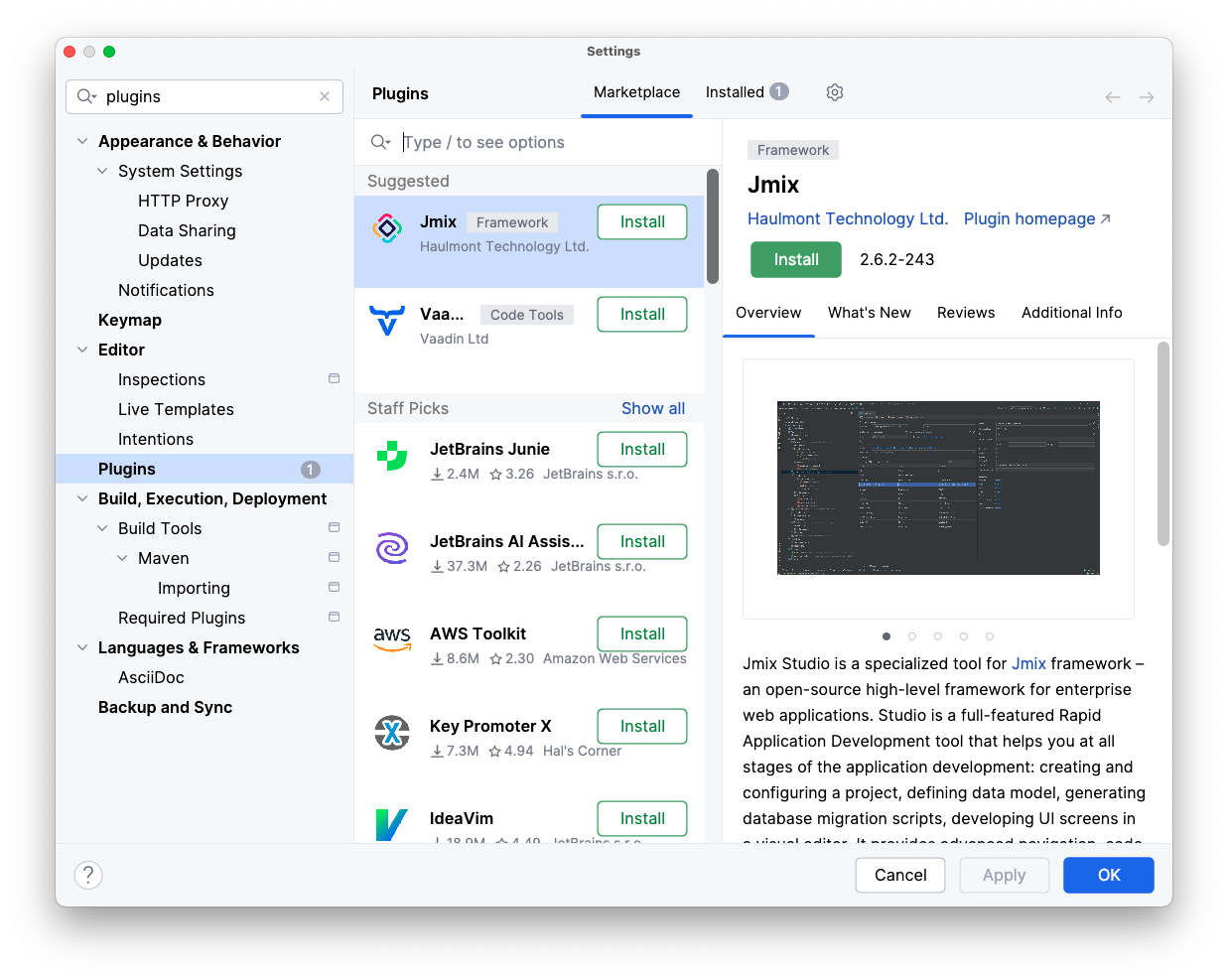Clear the plugins search field
This screenshot has width=1228, height=980.
pos(325,96)
